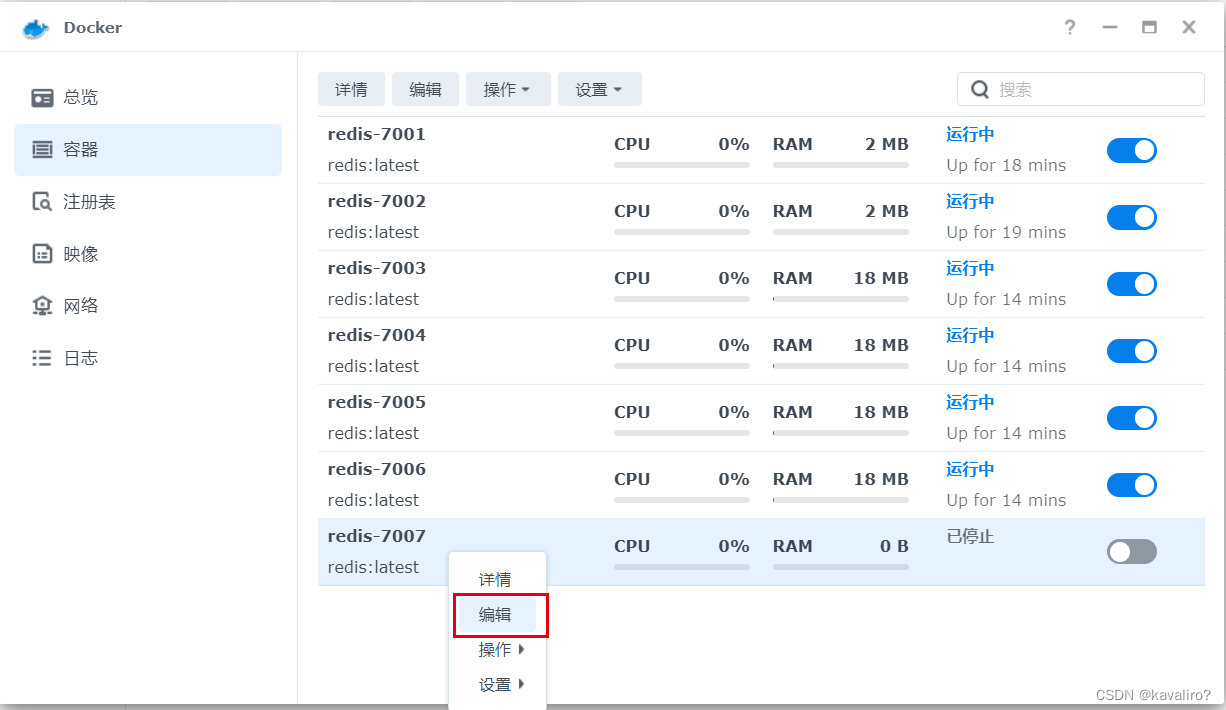
Task: Stop redis-7004 using its toggle
Action: point(1132,351)
